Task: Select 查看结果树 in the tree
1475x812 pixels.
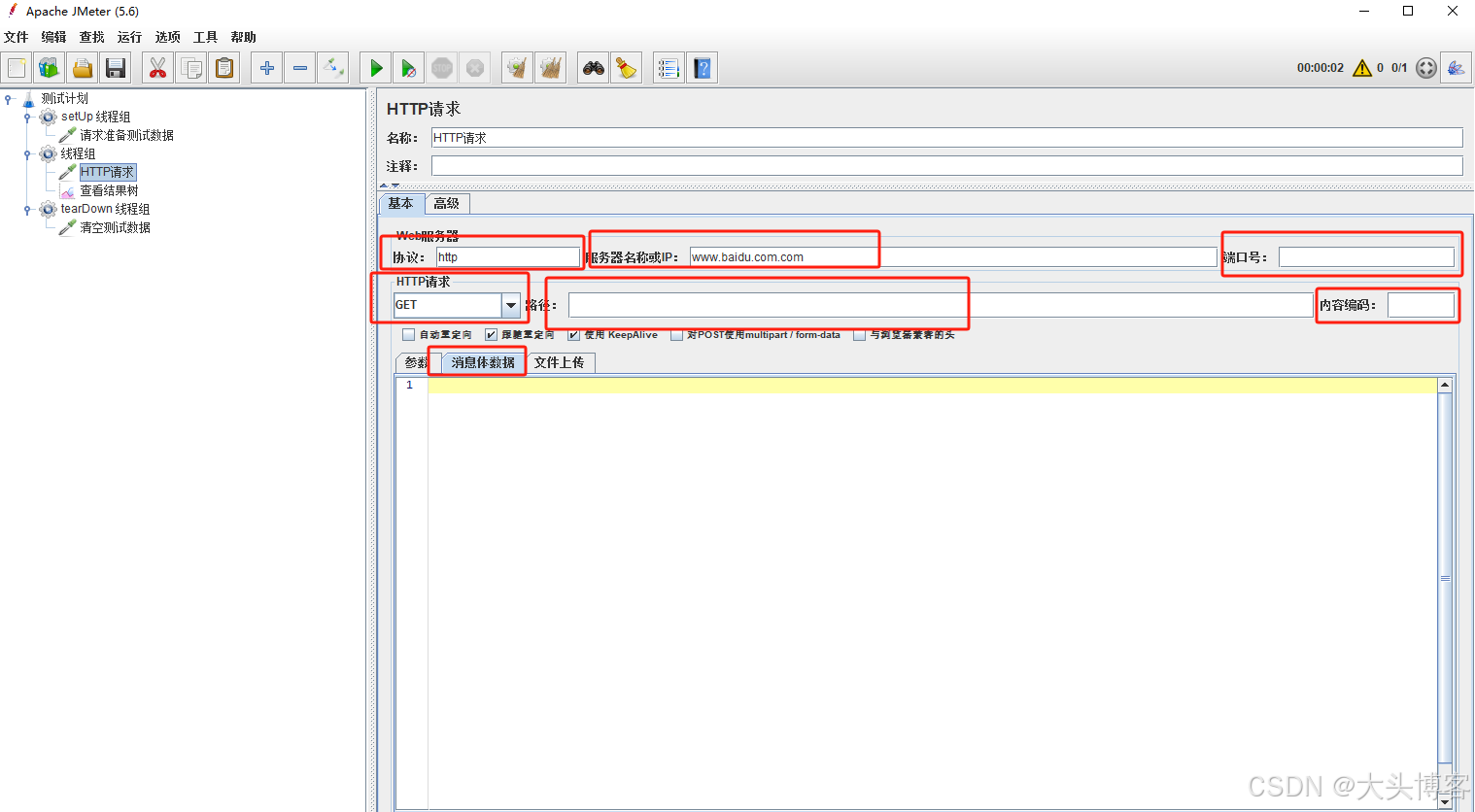Action: (109, 190)
